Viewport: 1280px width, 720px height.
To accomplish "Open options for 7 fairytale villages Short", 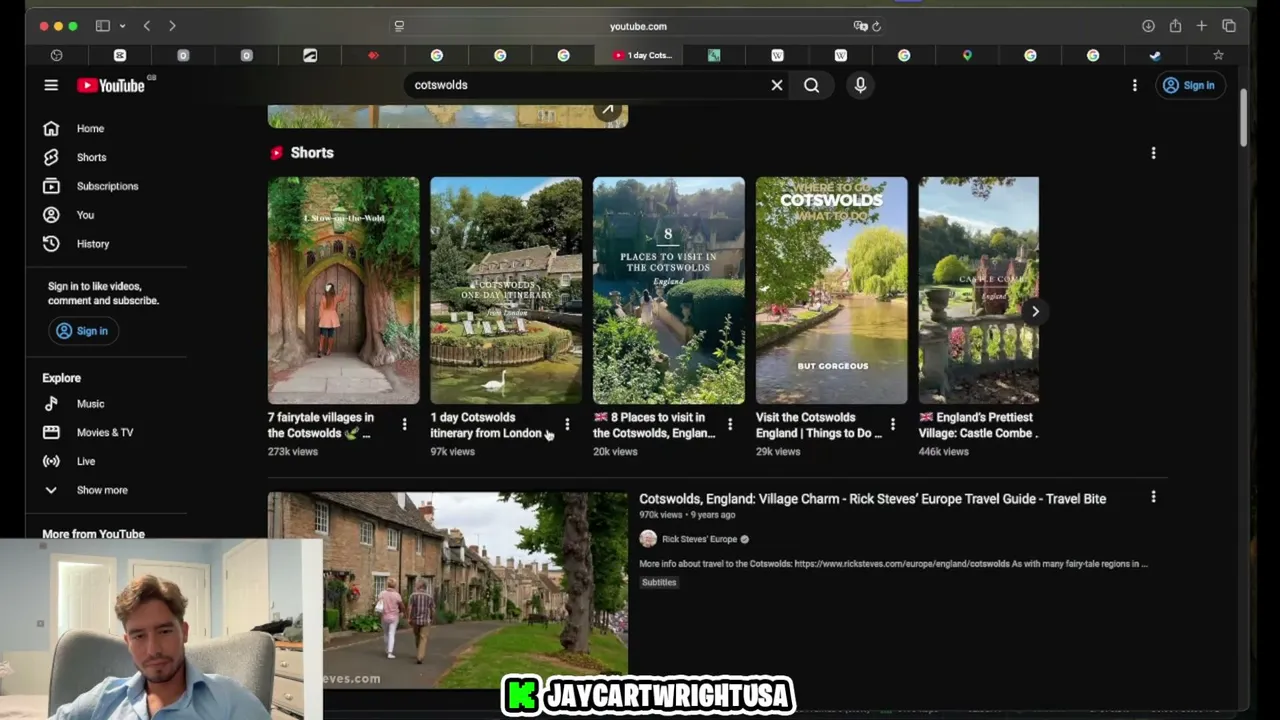I will [404, 425].
